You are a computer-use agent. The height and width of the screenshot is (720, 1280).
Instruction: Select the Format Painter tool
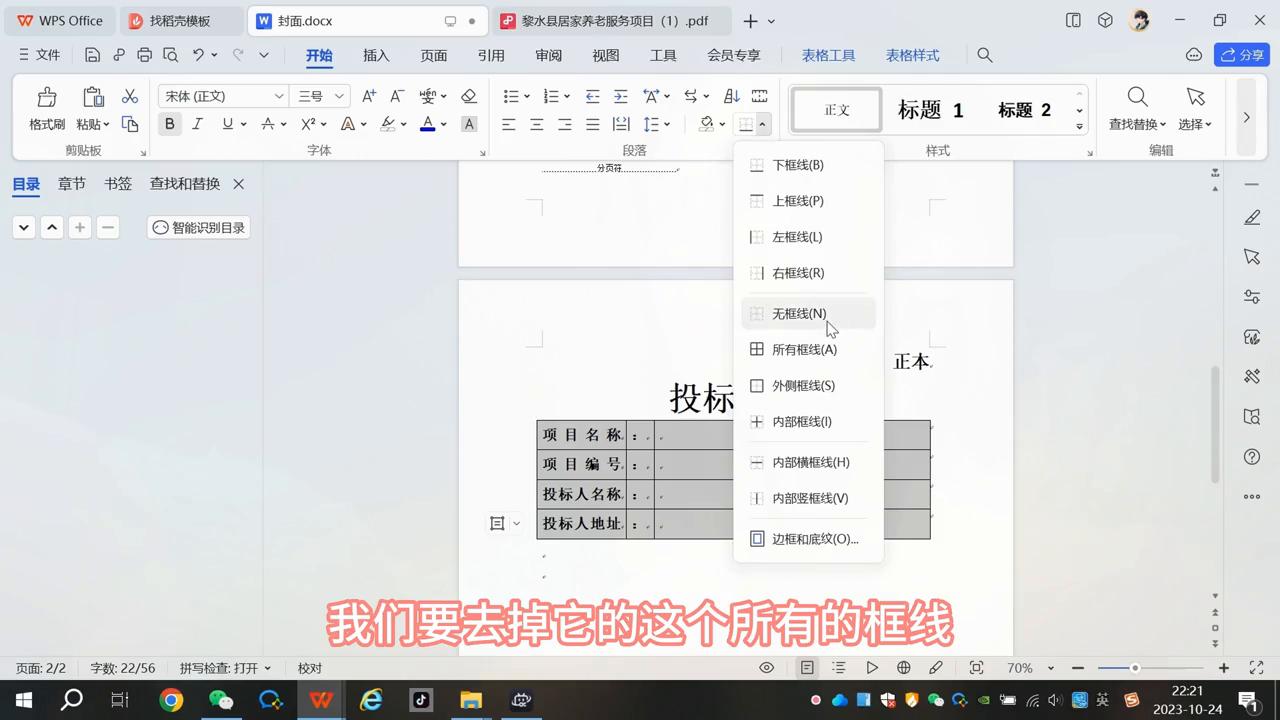pyautogui.click(x=46, y=110)
